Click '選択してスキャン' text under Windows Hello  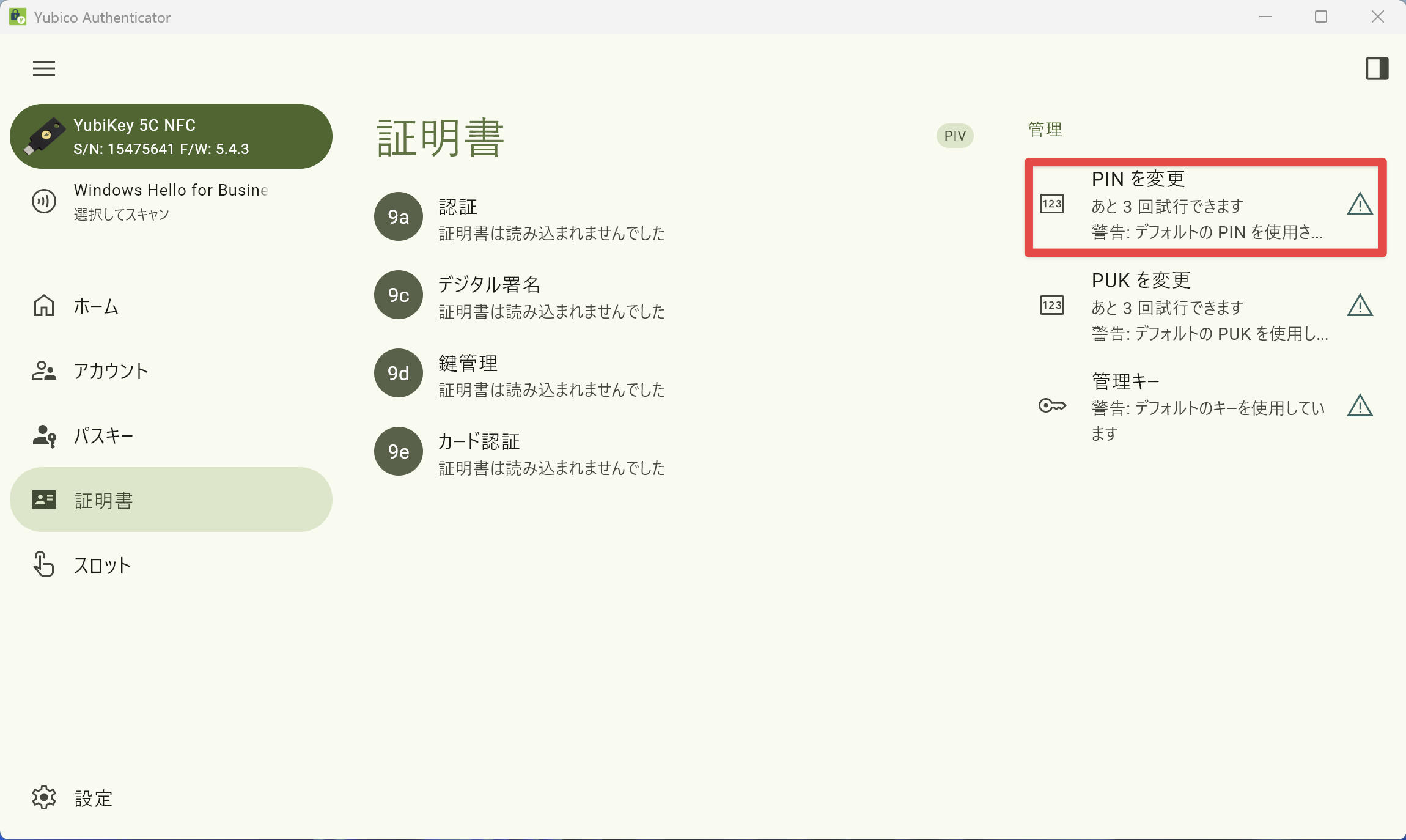[x=122, y=215]
